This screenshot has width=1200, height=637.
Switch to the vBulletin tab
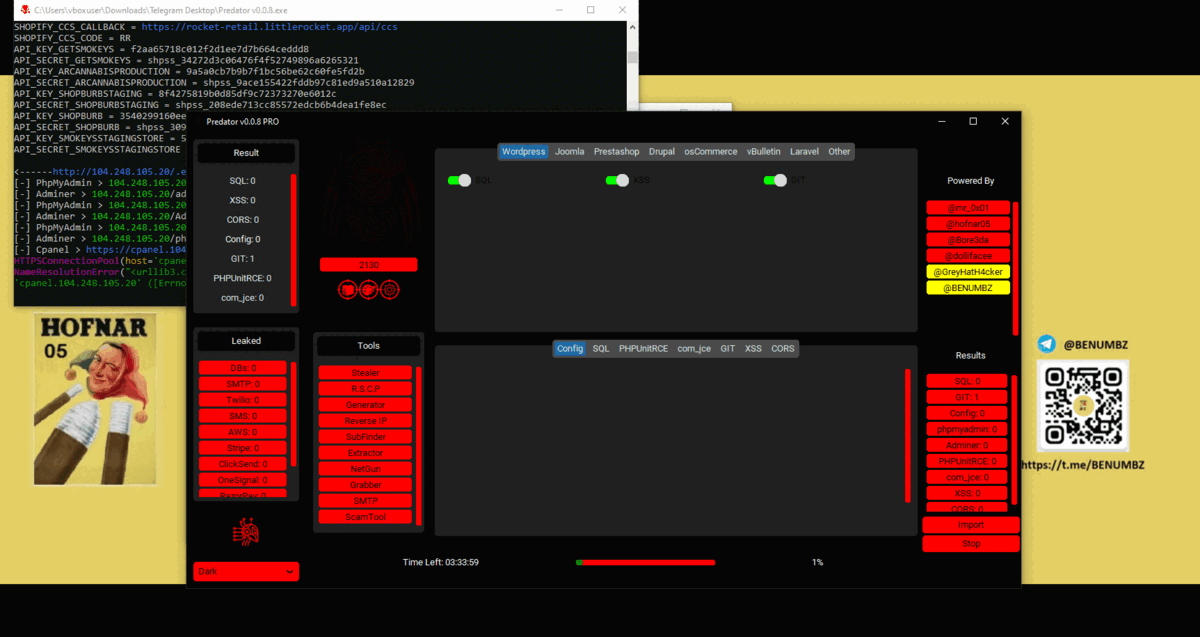(763, 152)
